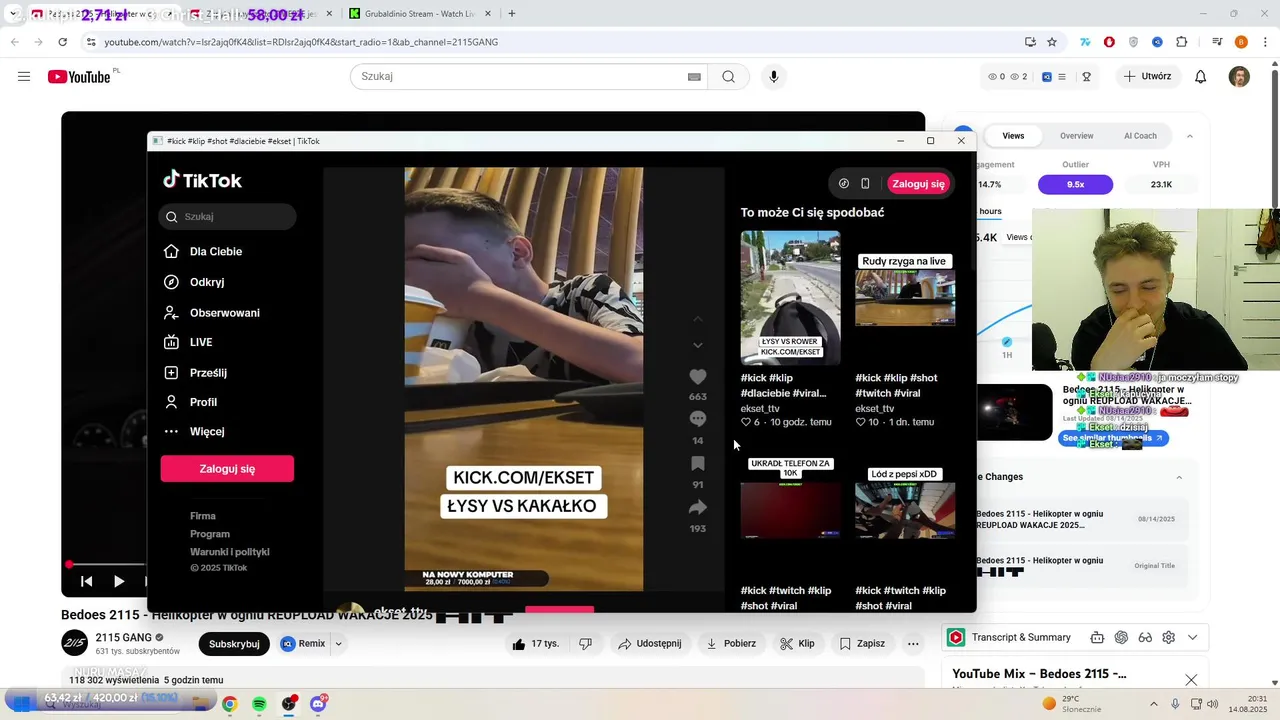Click the robot icon in Transcript bar
This screenshot has width=1280, height=720.
tap(1097, 637)
